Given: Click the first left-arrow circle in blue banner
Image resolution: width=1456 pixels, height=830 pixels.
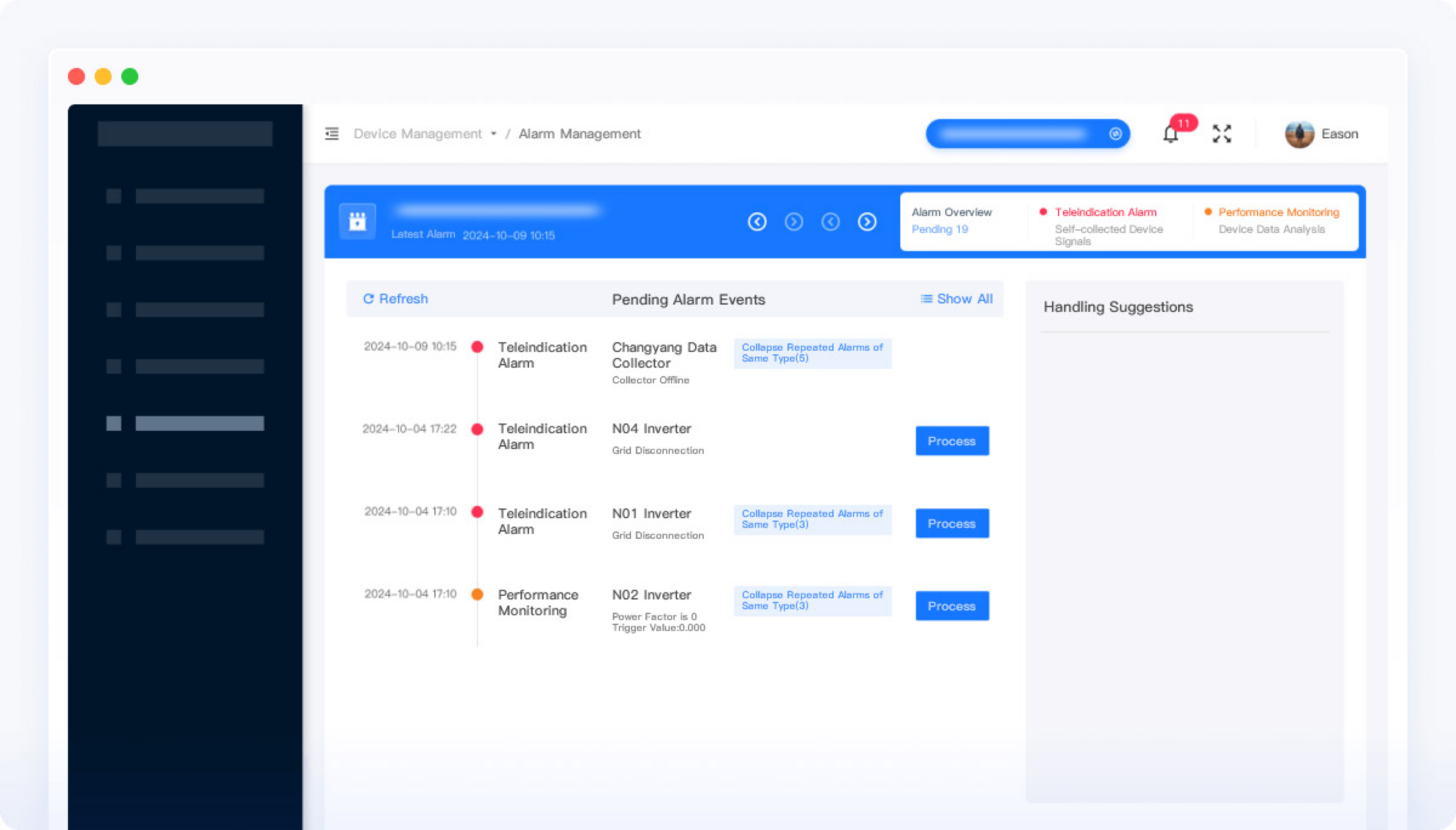Looking at the screenshot, I should coord(757,222).
